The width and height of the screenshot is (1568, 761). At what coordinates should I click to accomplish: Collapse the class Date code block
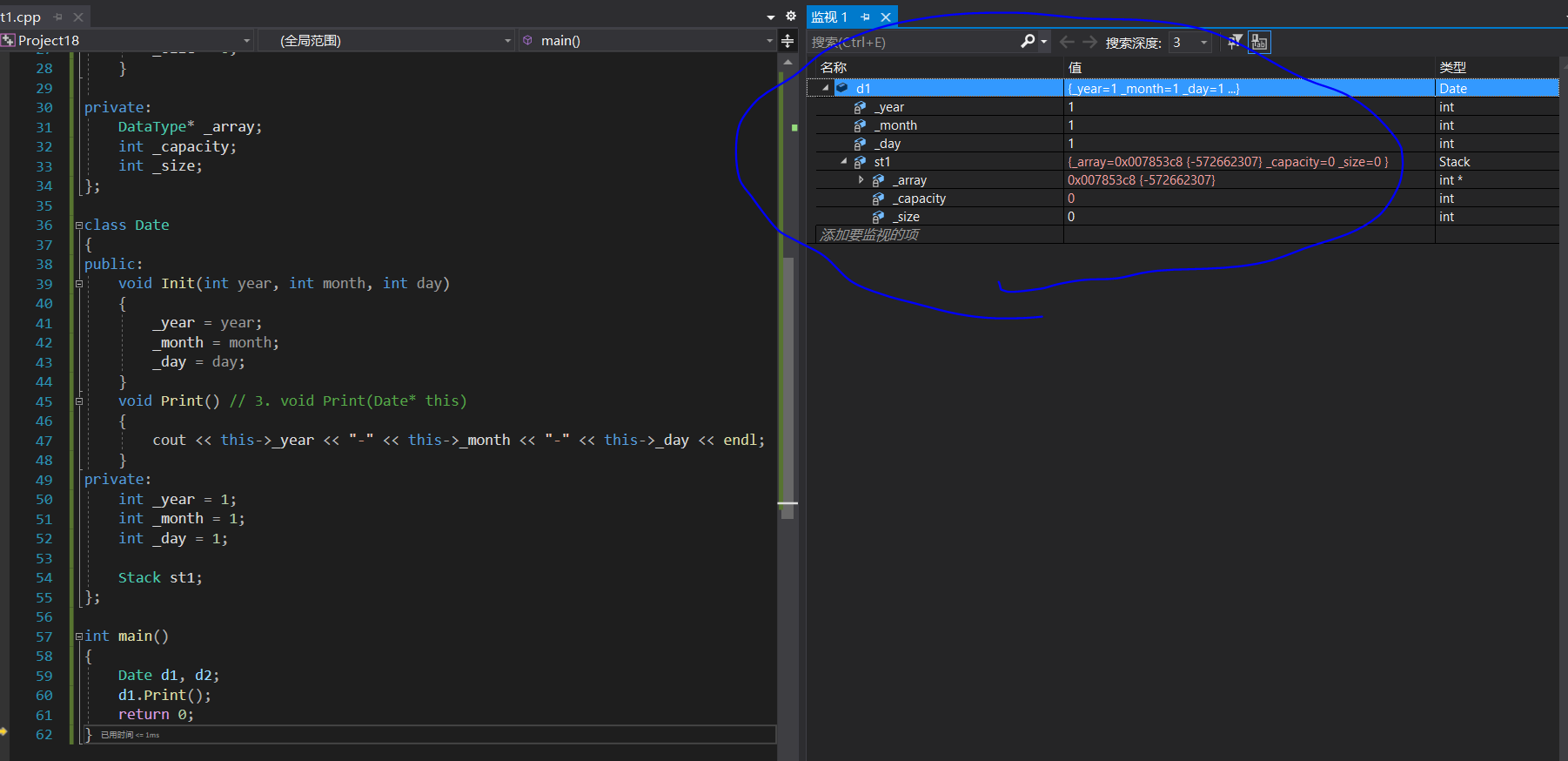pyautogui.click(x=79, y=226)
